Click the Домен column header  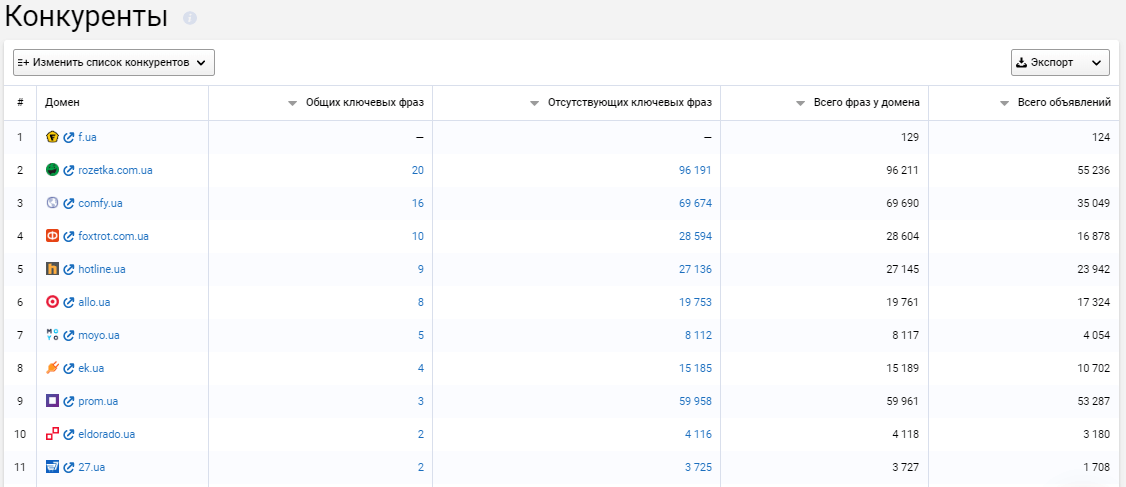pos(62,103)
